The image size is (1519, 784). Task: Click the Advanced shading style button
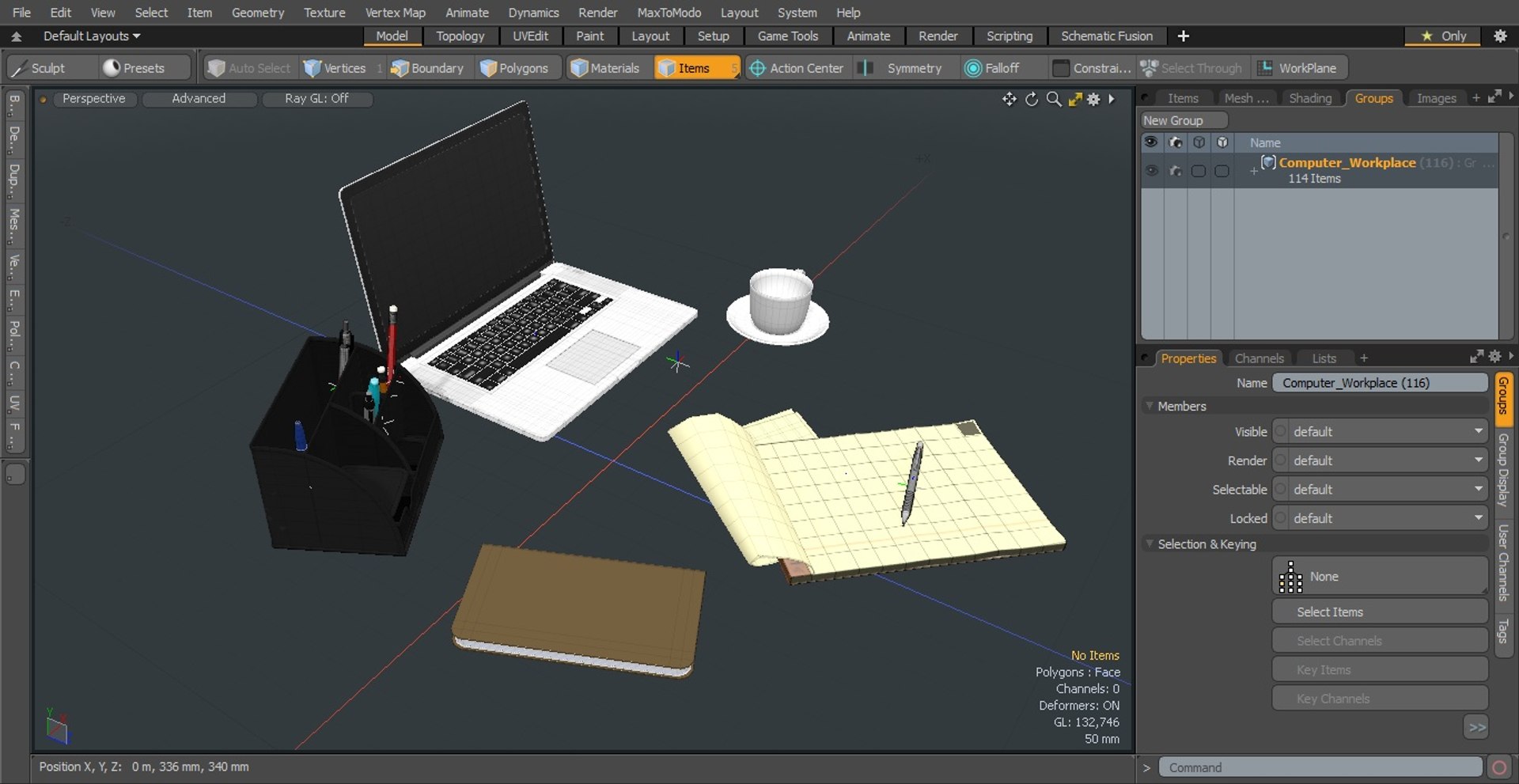coord(199,99)
